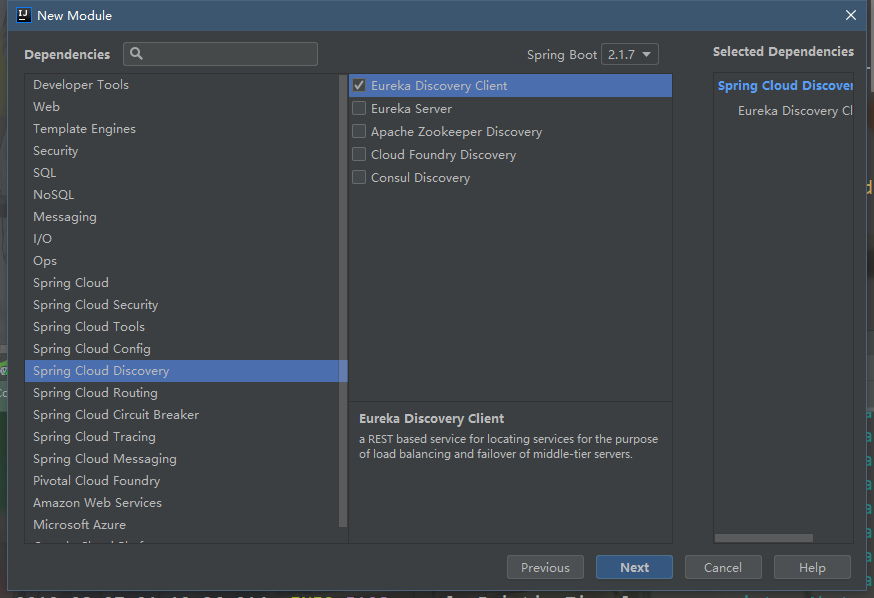Image resolution: width=874 pixels, height=598 pixels.
Task: Select Spring Cloud Tools category
Action: [x=182, y=327]
